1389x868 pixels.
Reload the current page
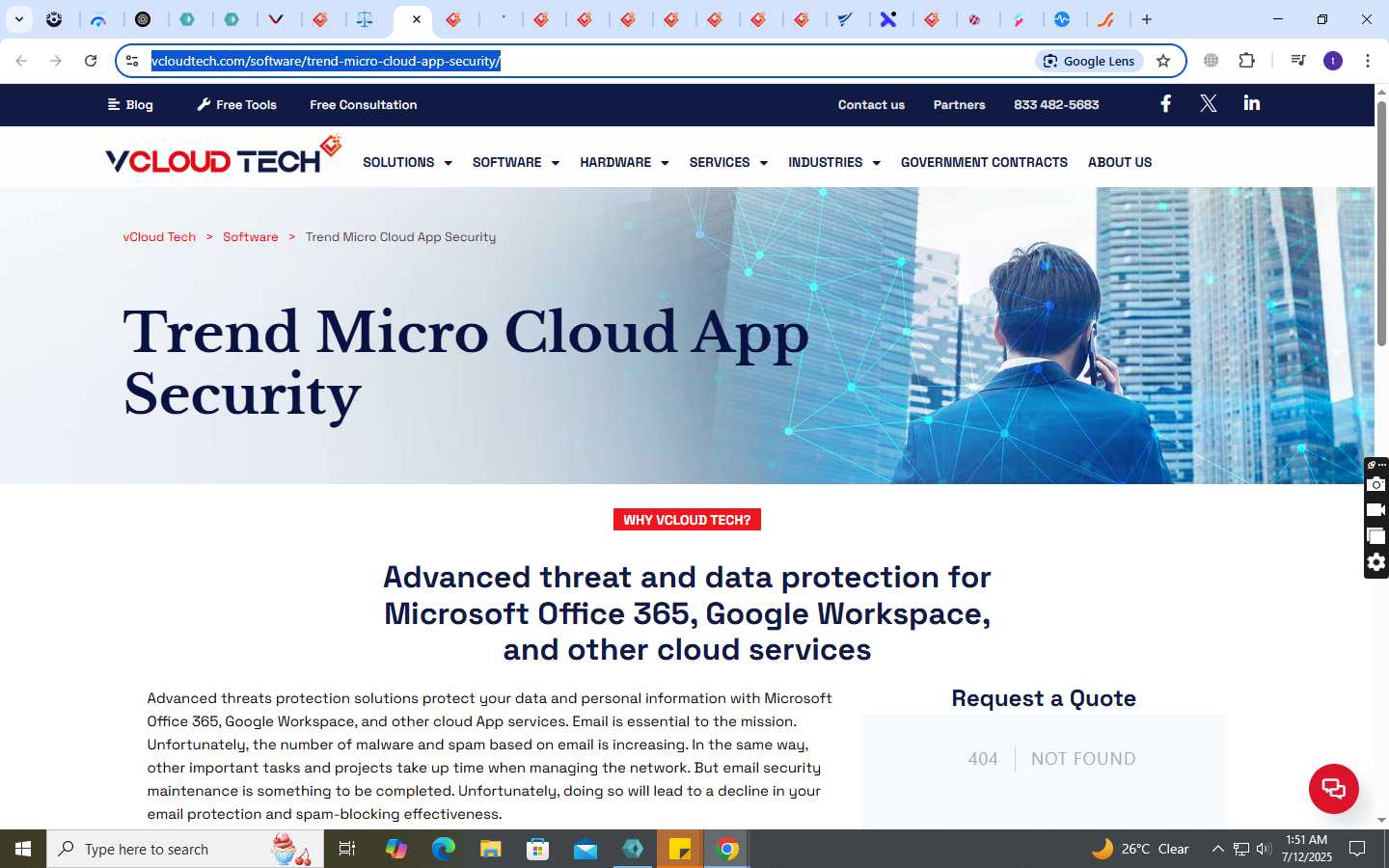click(x=91, y=61)
